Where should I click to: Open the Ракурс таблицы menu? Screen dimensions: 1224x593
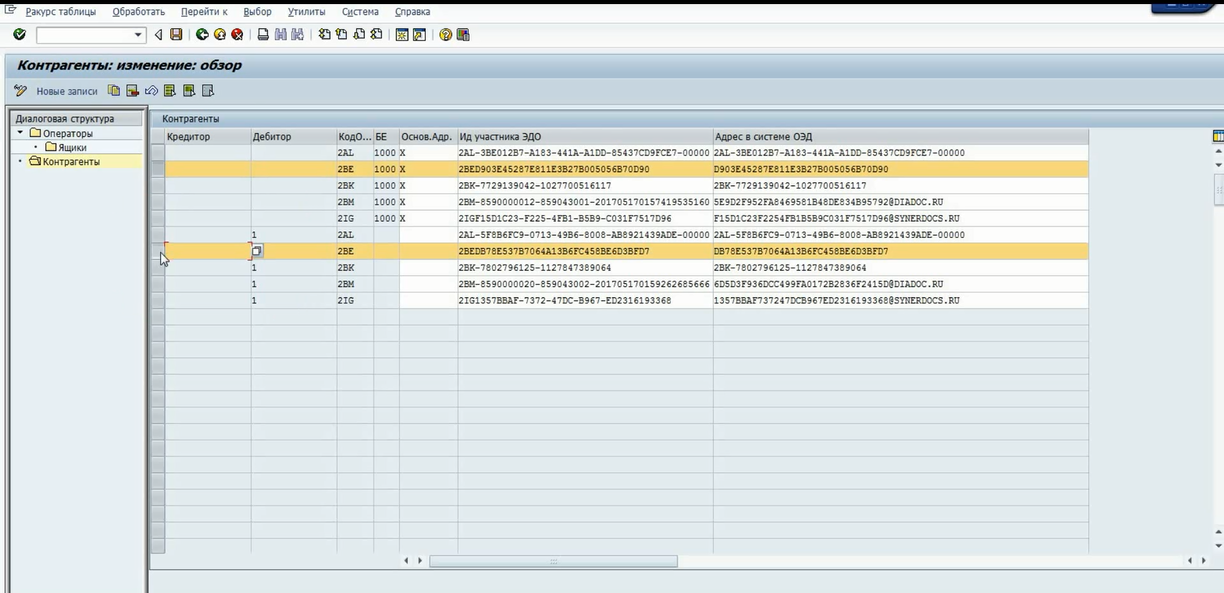[60, 12]
